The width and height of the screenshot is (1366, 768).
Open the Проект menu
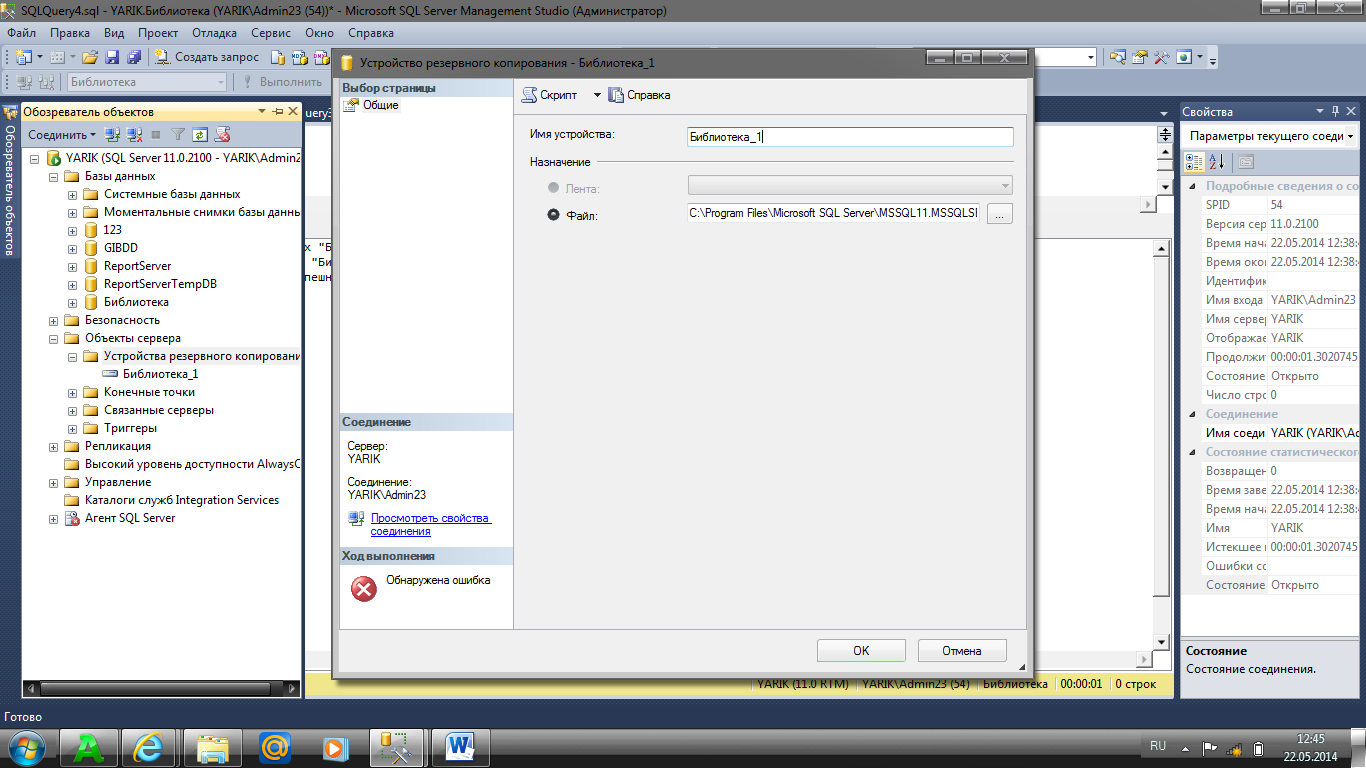click(x=158, y=33)
